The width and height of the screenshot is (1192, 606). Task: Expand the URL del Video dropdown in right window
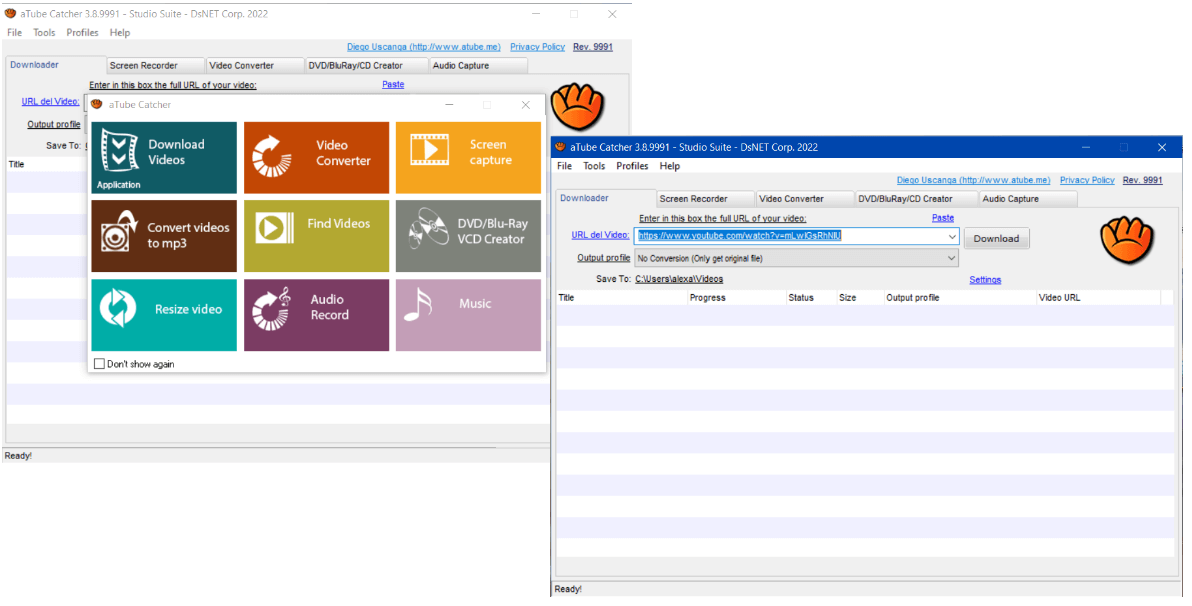coord(952,237)
